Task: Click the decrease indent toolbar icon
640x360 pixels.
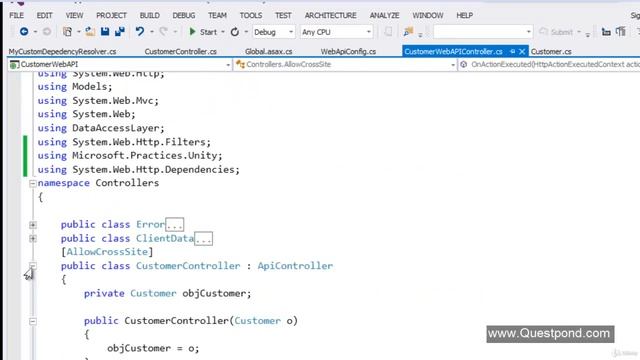Action: (x=606, y=31)
